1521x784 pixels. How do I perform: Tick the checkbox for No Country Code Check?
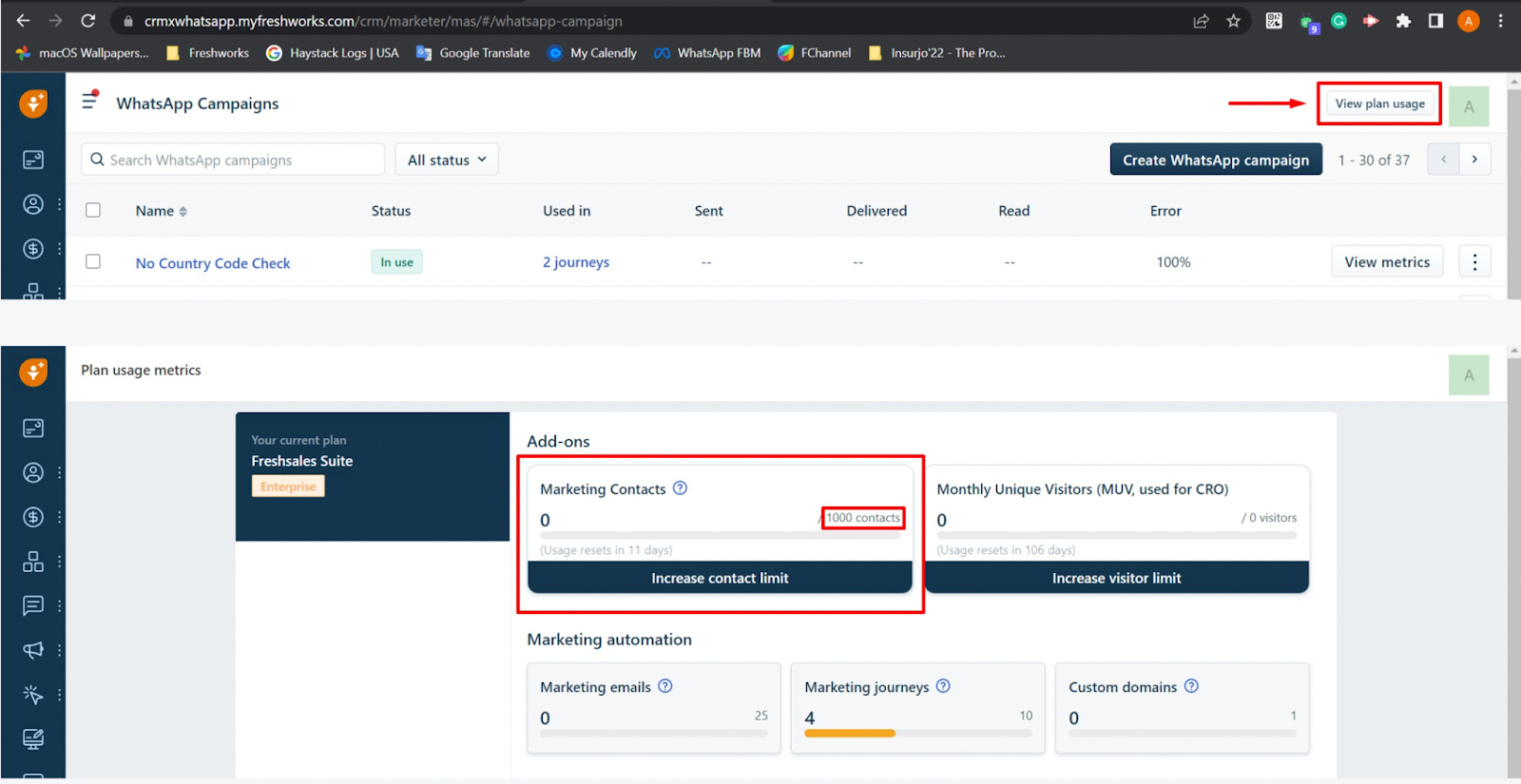tap(93, 261)
